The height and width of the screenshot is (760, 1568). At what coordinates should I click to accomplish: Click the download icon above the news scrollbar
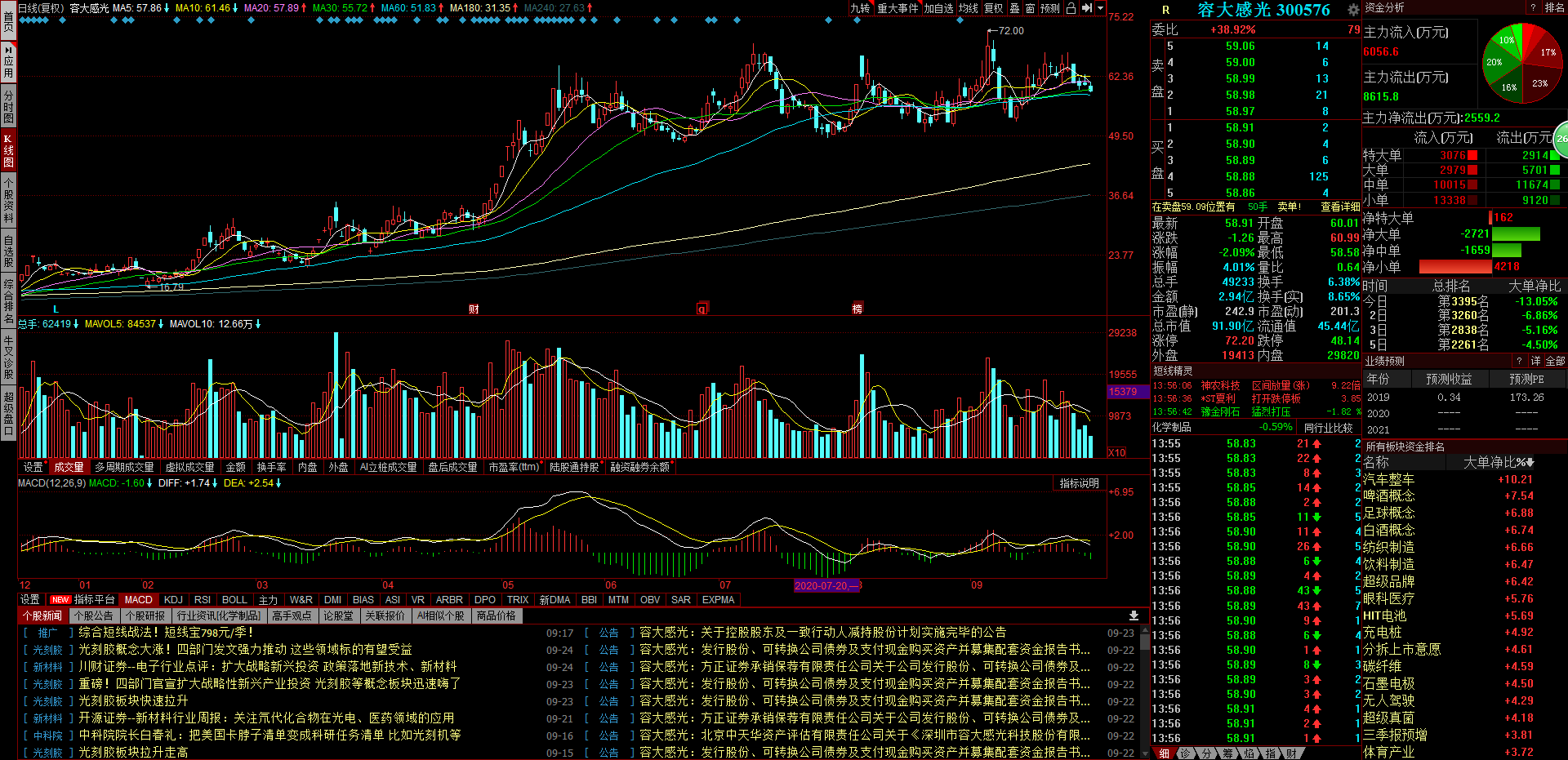point(1134,616)
